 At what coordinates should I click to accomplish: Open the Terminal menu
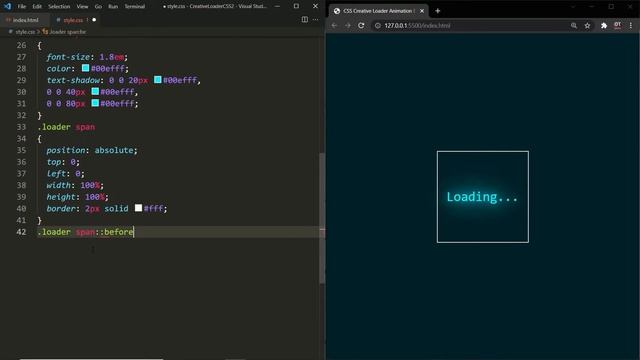[135, 7]
